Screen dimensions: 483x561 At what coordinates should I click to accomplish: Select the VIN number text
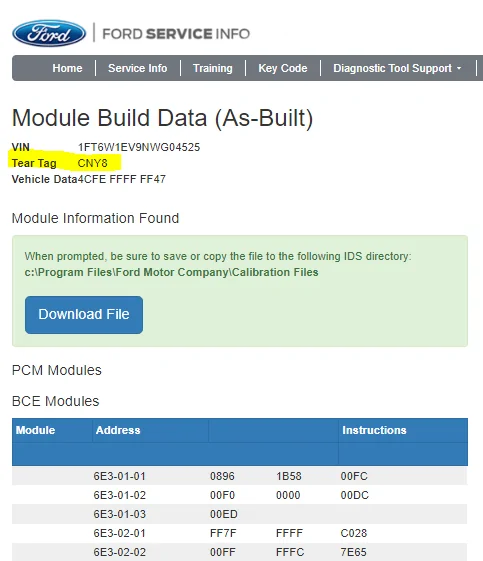pos(139,147)
